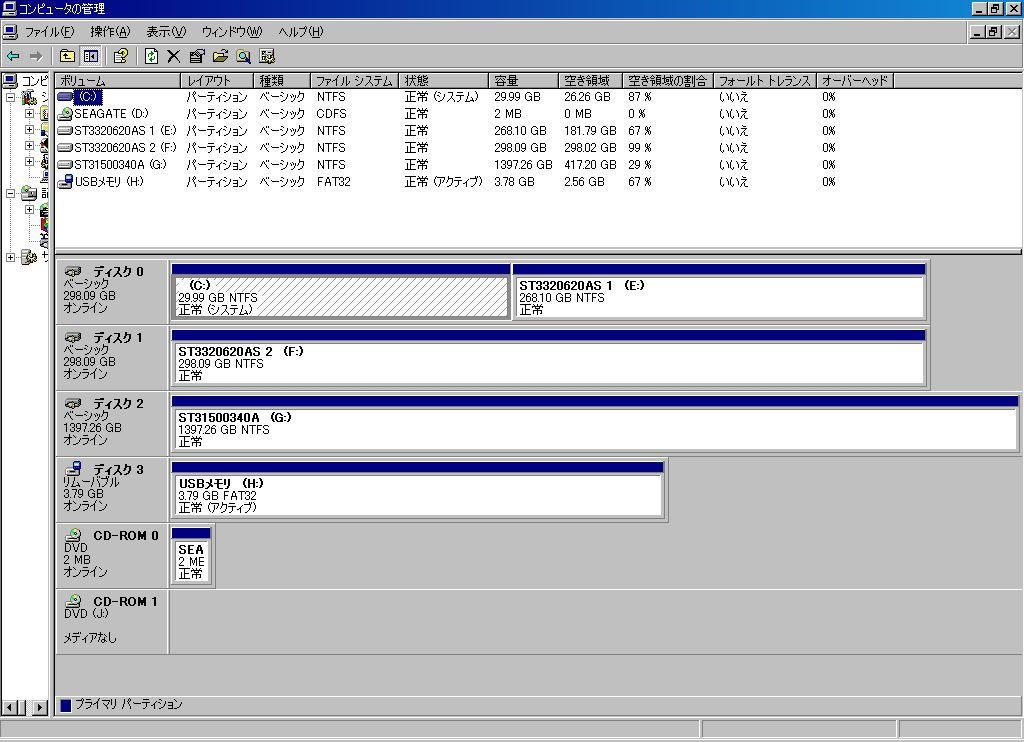Click the Properties toolbar icon
Screen dimensions: 1024x742
click(x=197, y=56)
